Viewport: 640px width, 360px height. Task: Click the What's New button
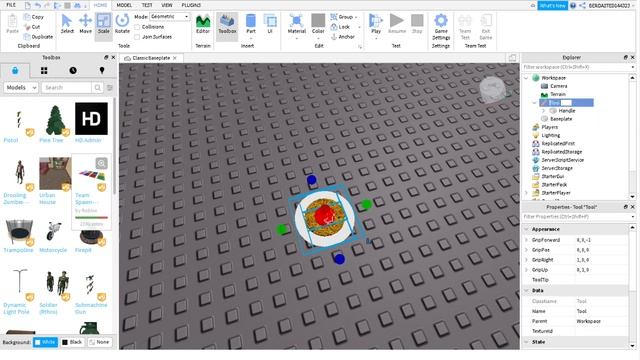point(552,5)
